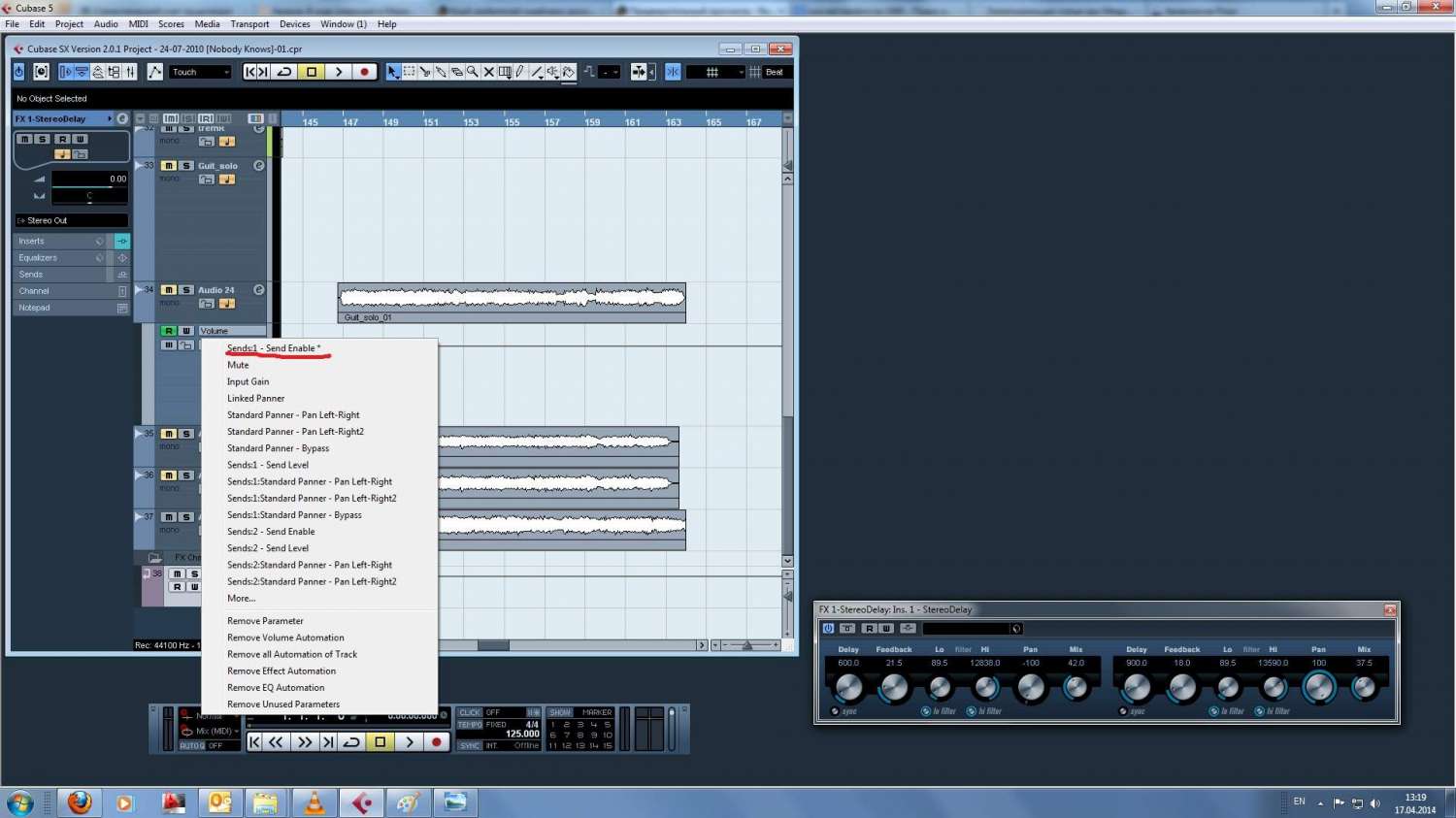This screenshot has height=818, width=1456.
Task: Click the Record button in project toolbar
Action: pyautogui.click(x=365, y=72)
